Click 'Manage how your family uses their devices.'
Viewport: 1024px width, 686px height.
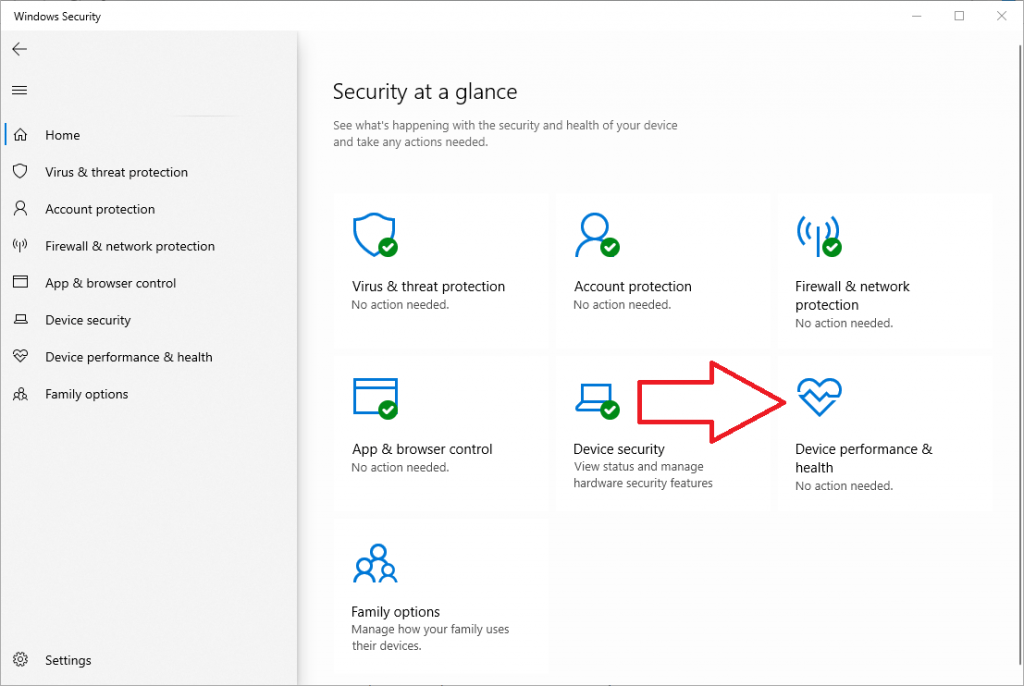(430, 638)
